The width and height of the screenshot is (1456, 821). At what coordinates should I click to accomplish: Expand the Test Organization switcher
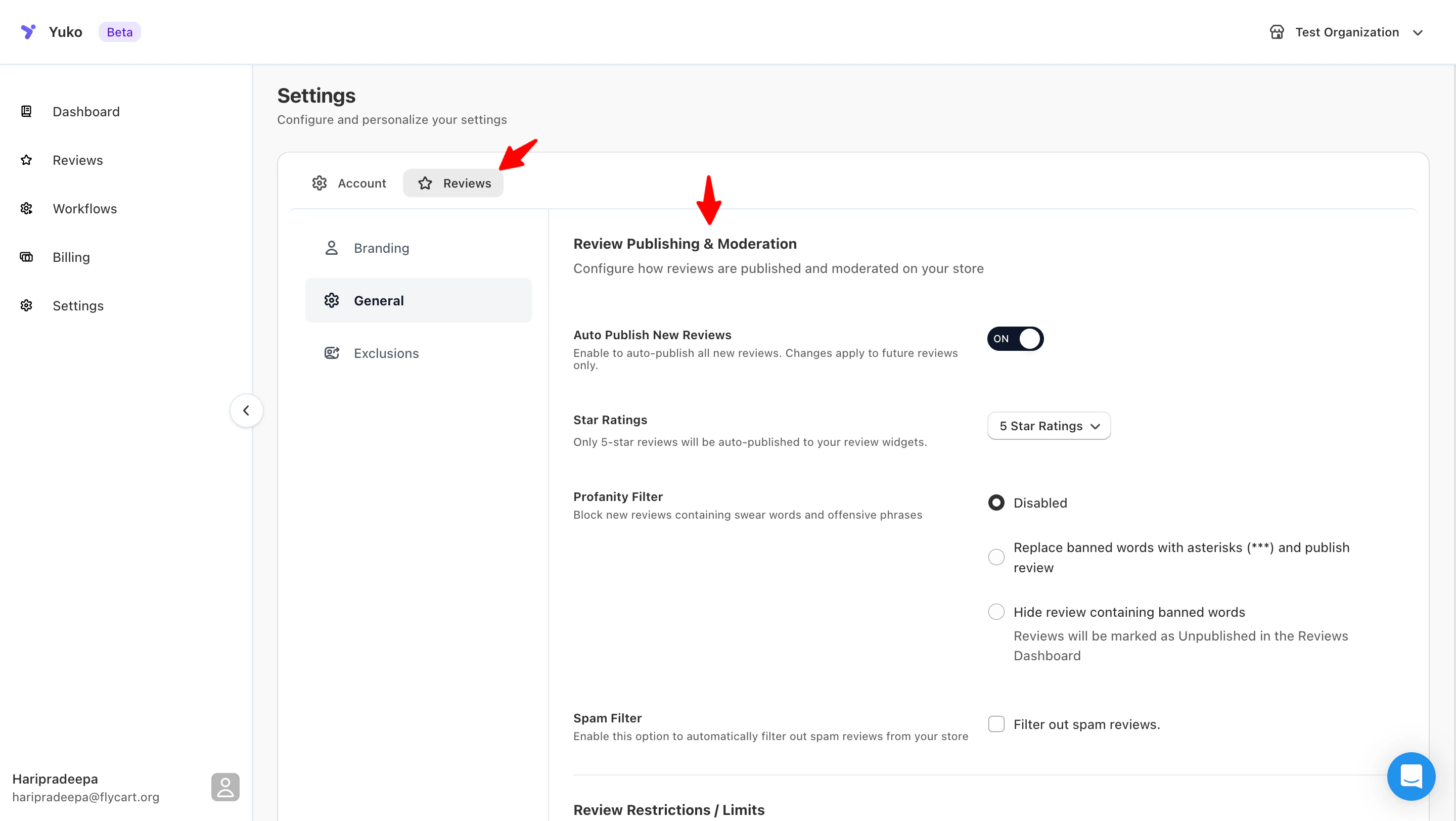point(1346,32)
